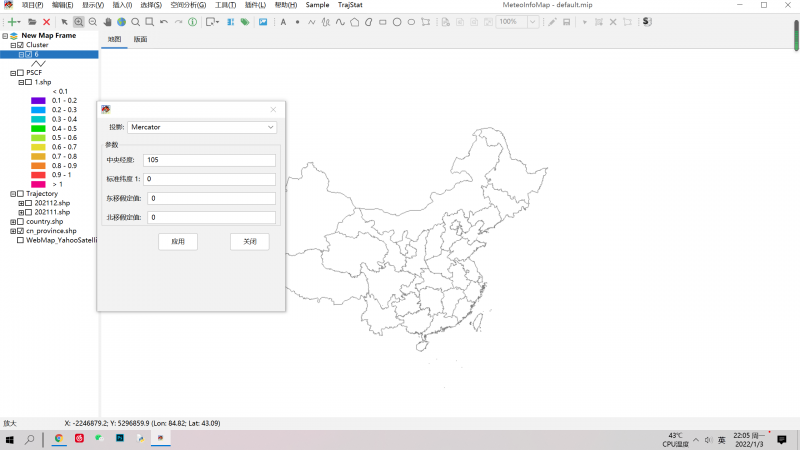Click the red X remove layer icon
This screenshot has width=800, height=450.
pyautogui.click(x=46, y=21)
